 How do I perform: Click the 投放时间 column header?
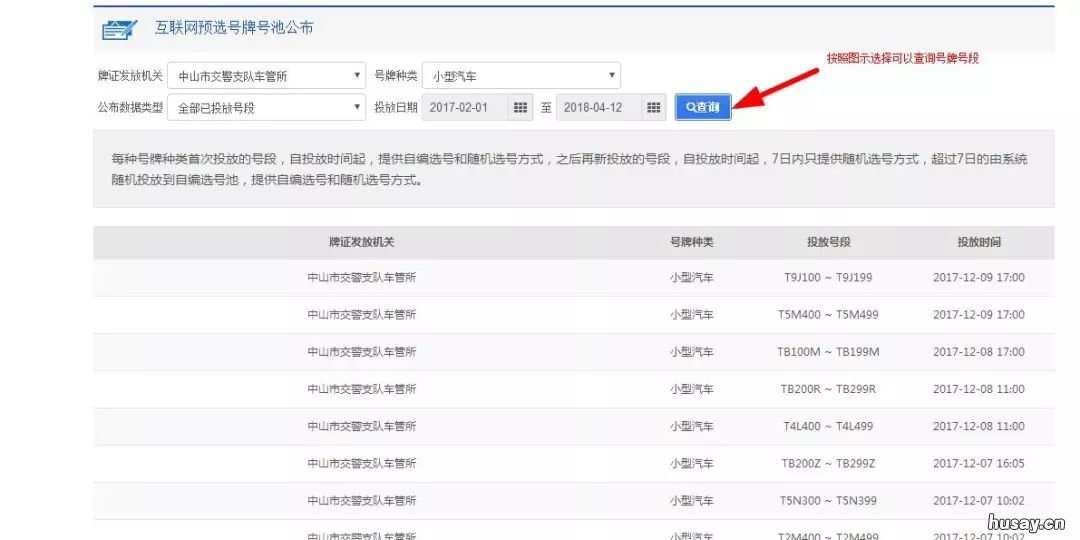979,242
